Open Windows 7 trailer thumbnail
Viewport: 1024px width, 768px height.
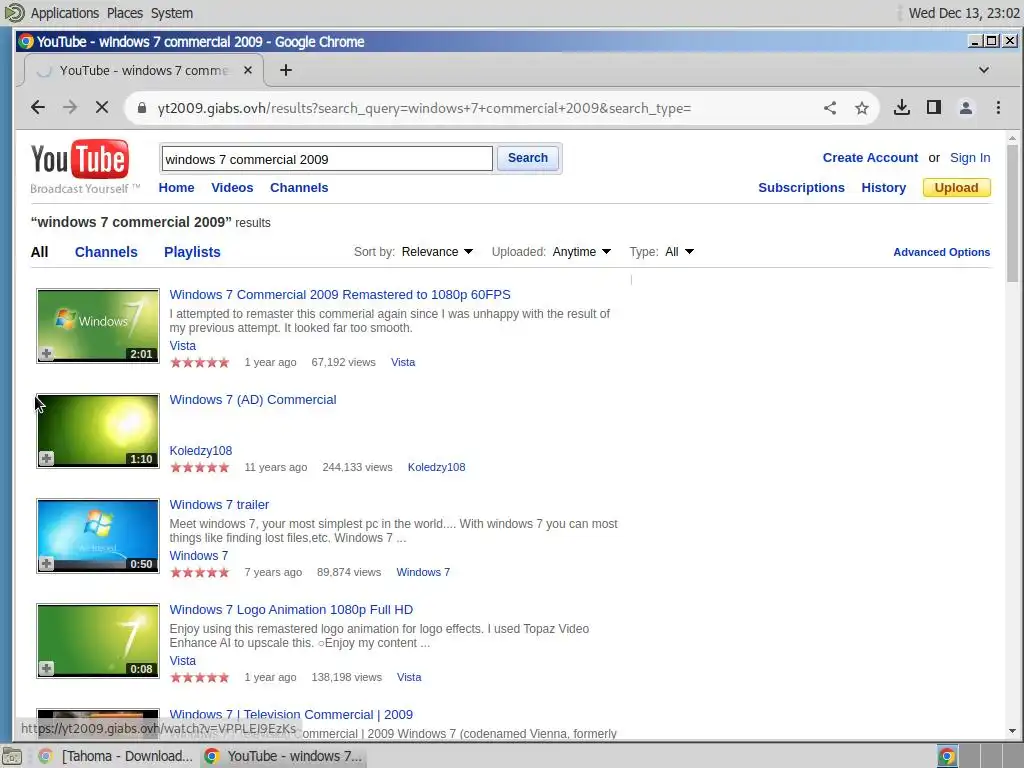[x=98, y=536]
